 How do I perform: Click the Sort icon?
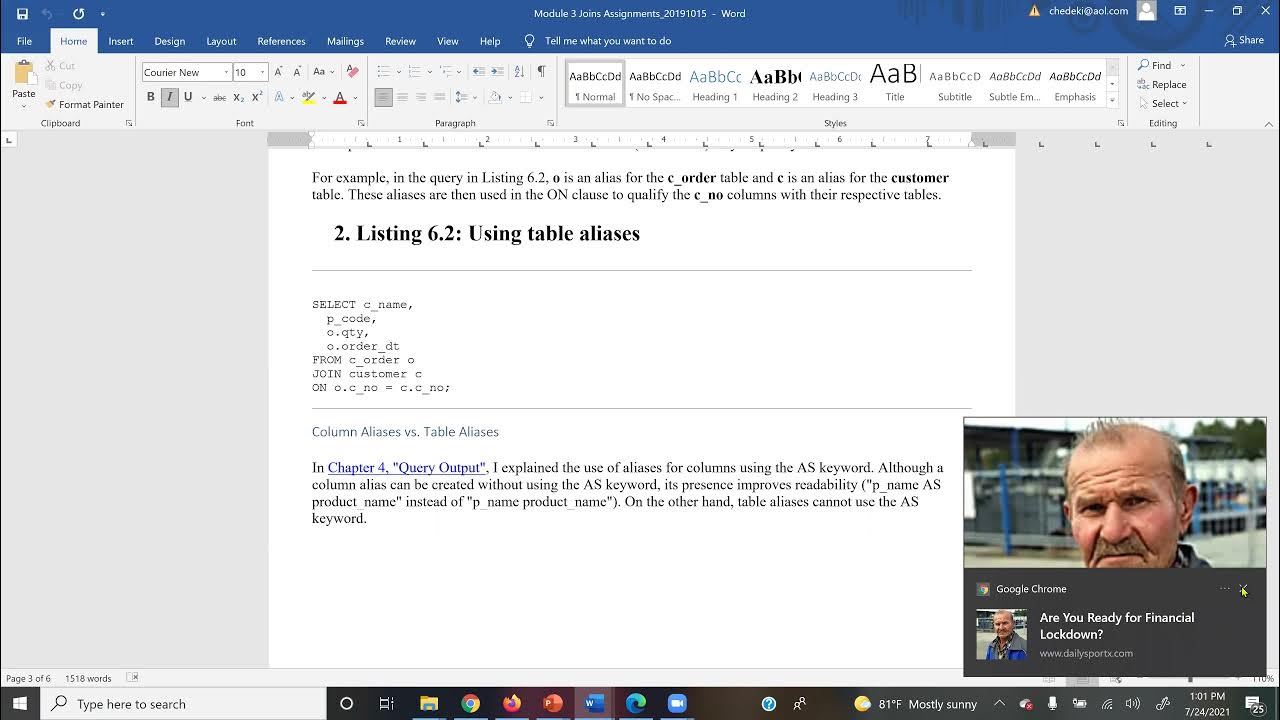tap(519, 72)
